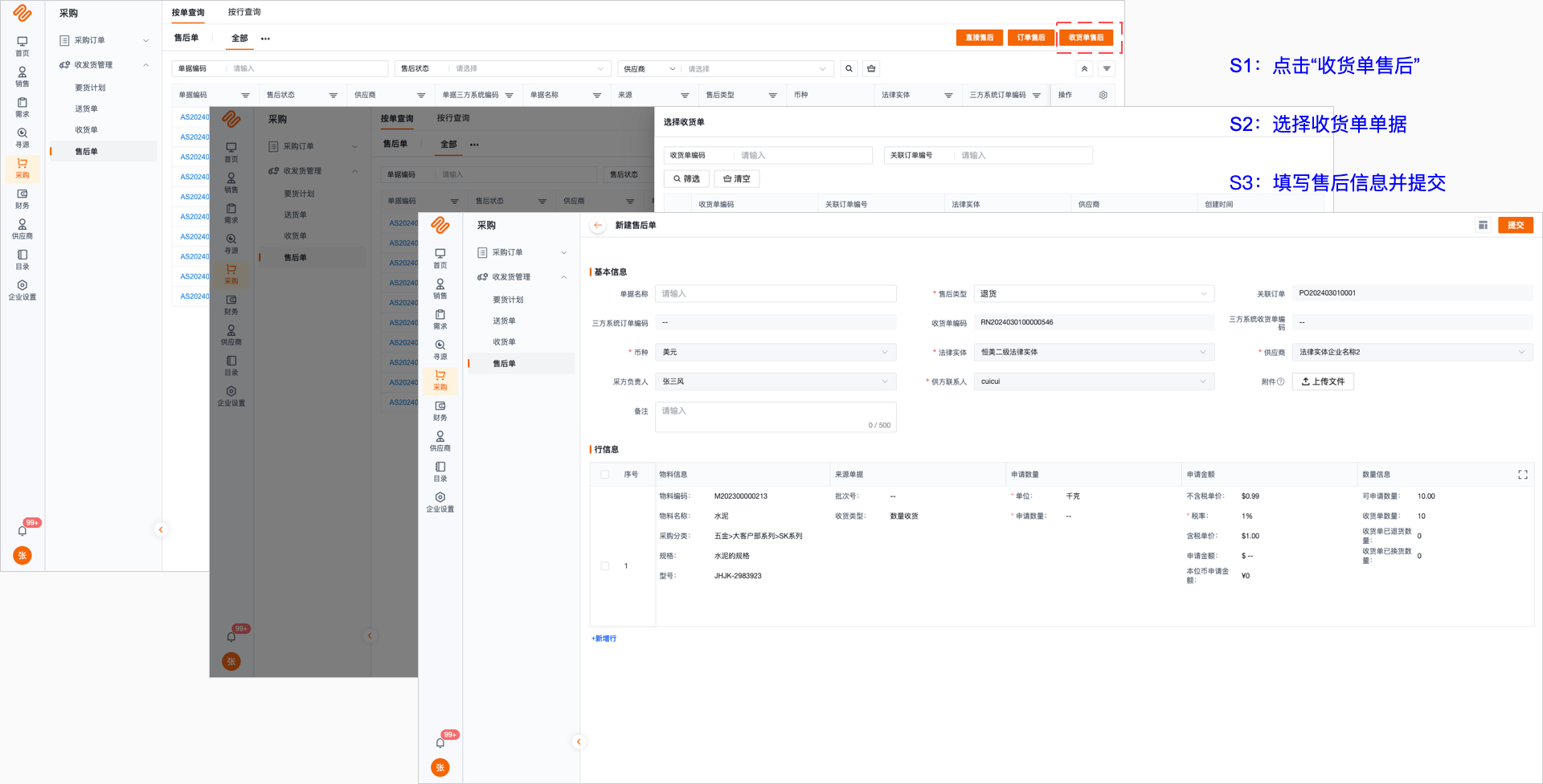The height and width of the screenshot is (784, 1543).
Task: Expand 行信息 table with fullscreen icon
Action: click(x=1522, y=475)
